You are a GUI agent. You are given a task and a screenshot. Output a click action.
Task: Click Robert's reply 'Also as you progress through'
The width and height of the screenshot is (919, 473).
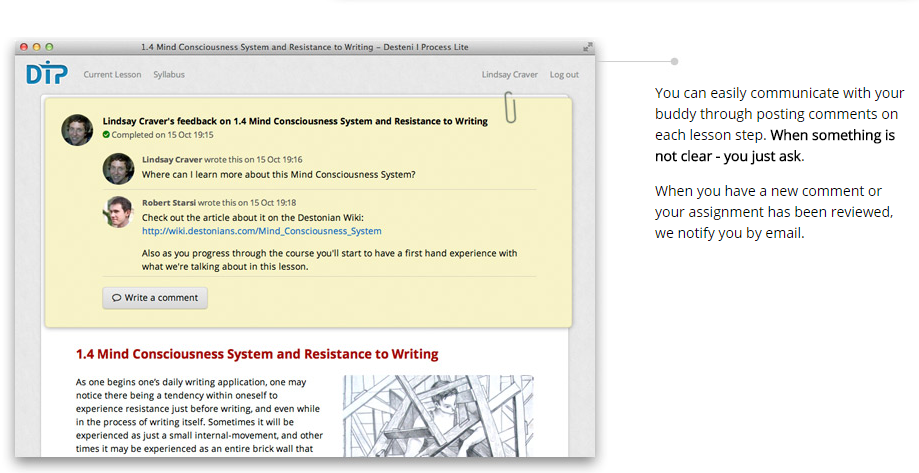329,260
